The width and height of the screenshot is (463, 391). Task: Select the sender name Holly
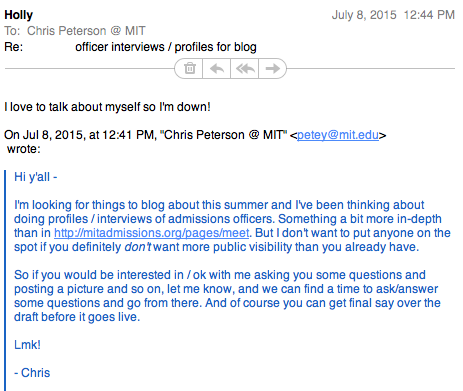pos(19,15)
